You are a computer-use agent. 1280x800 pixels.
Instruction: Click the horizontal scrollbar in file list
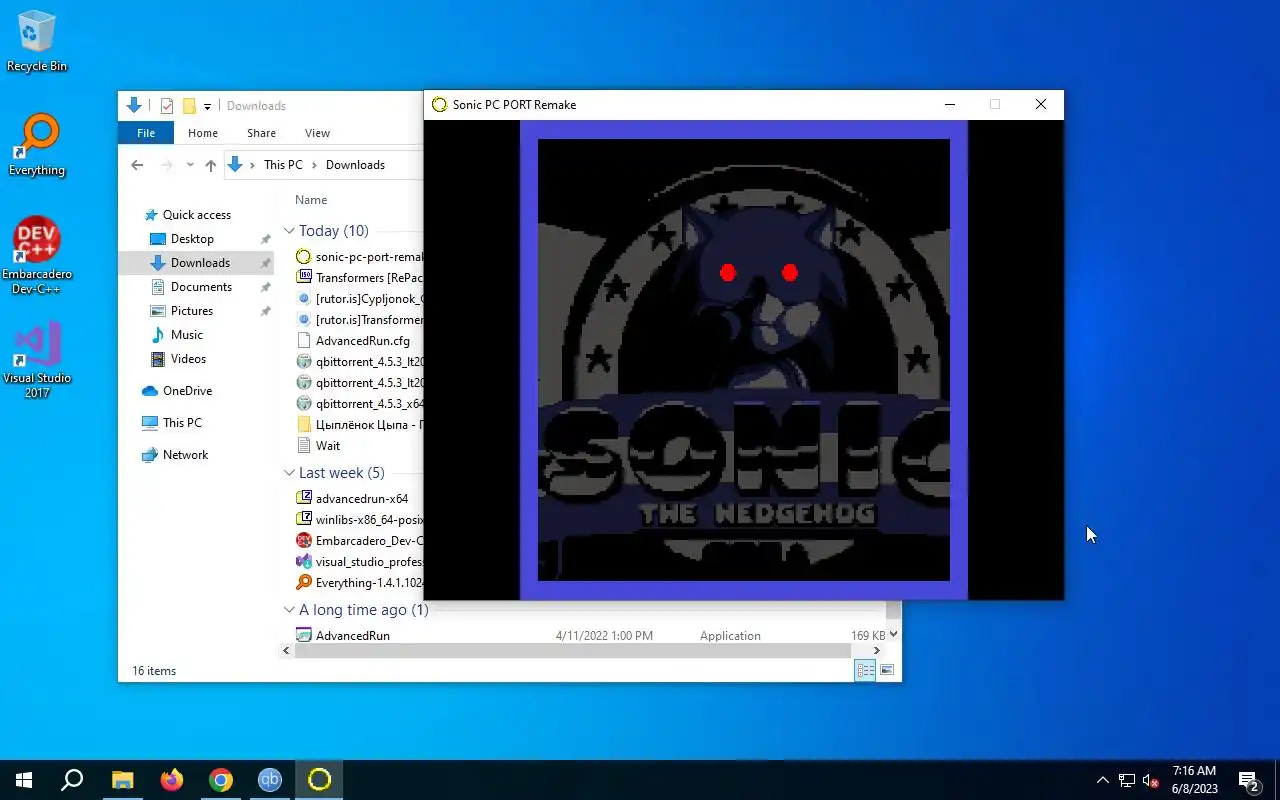[x=572, y=651]
